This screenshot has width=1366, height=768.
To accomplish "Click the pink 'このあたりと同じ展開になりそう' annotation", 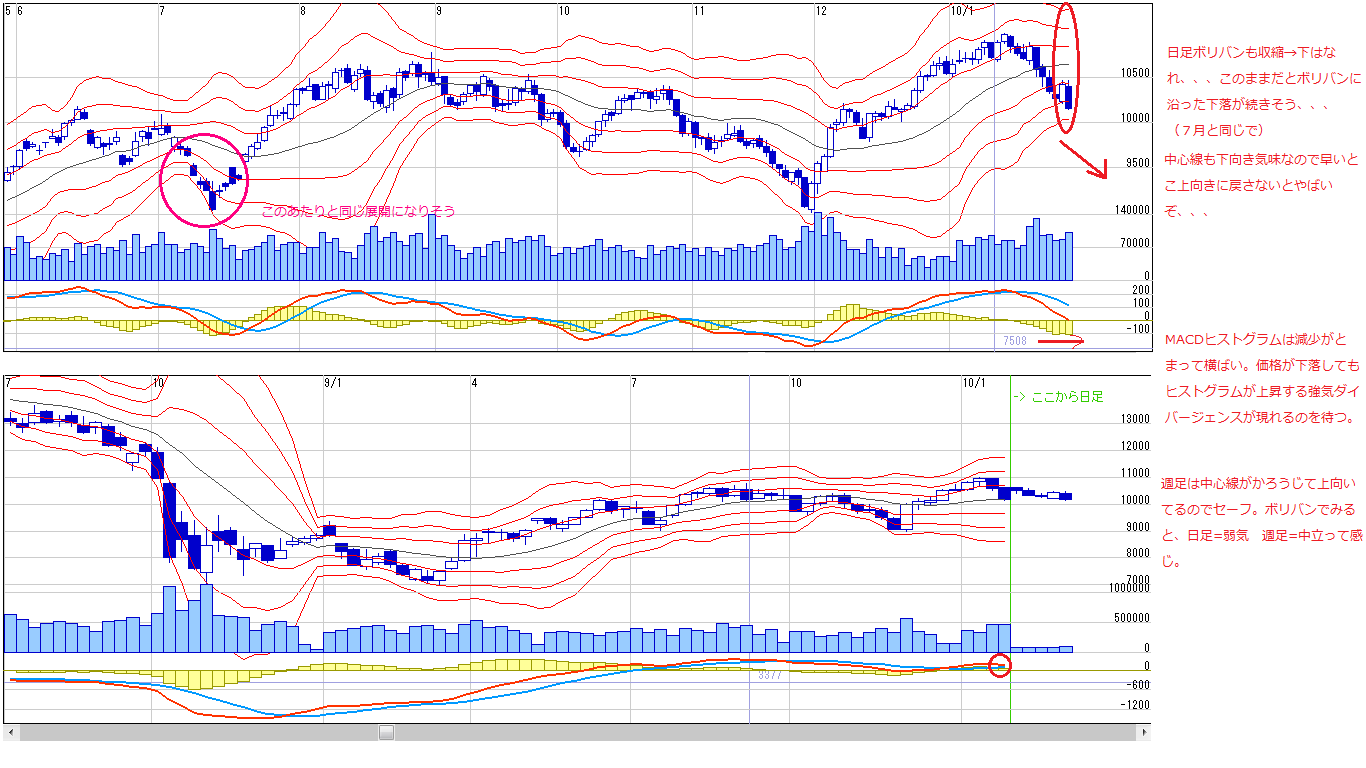I will (358, 211).
